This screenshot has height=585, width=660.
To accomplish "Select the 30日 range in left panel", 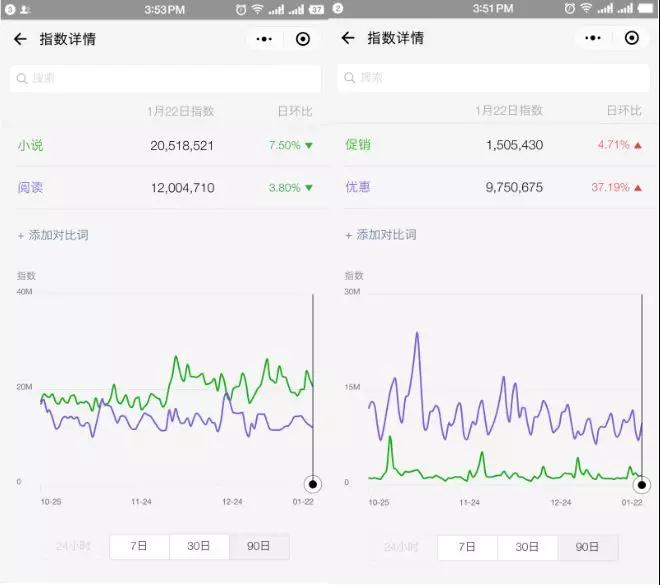I will coord(199,546).
